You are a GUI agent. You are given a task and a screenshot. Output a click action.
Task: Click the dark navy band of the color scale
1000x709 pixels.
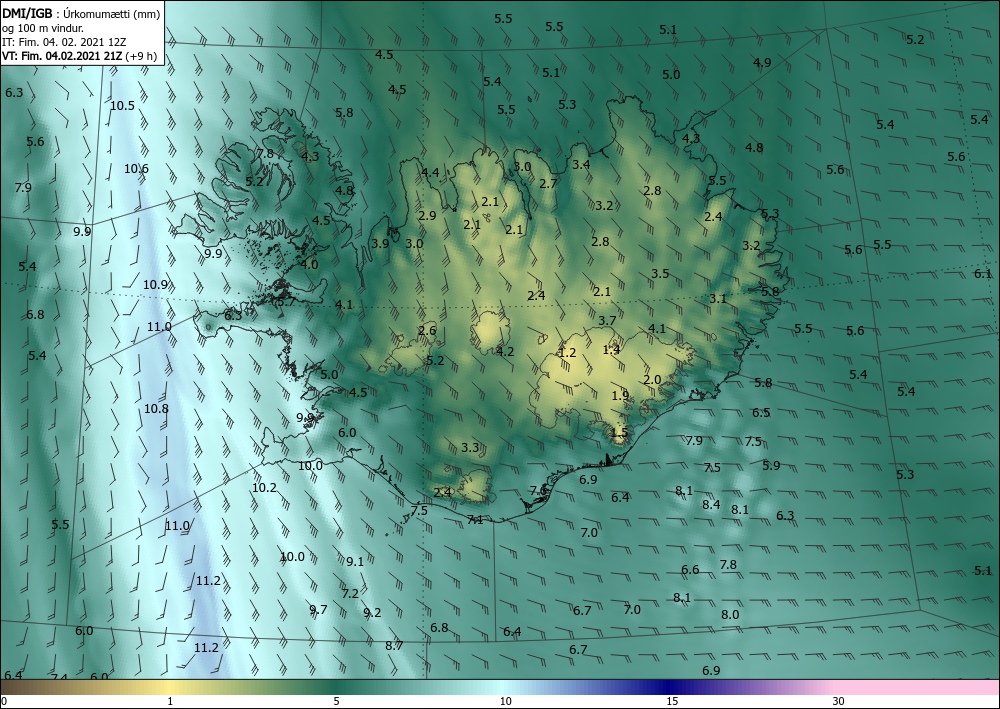pos(670,687)
